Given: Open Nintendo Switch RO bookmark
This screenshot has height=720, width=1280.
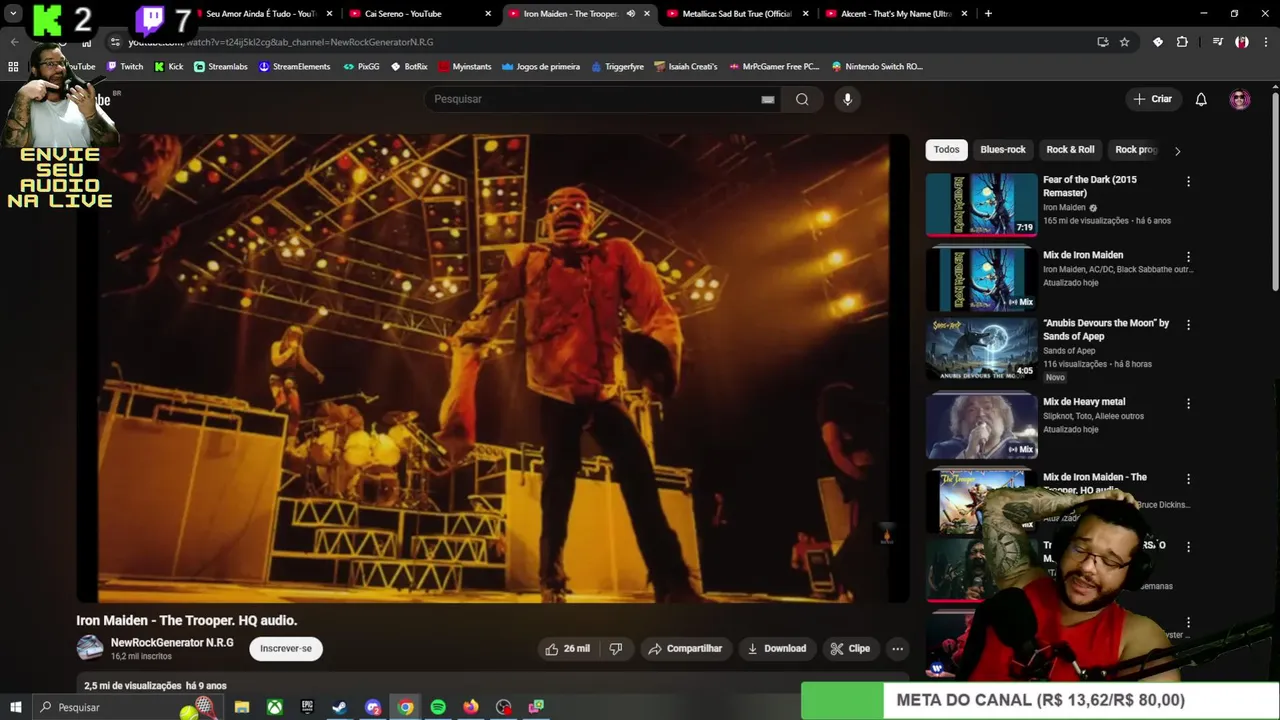Looking at the screenshot, I should 877,67.
